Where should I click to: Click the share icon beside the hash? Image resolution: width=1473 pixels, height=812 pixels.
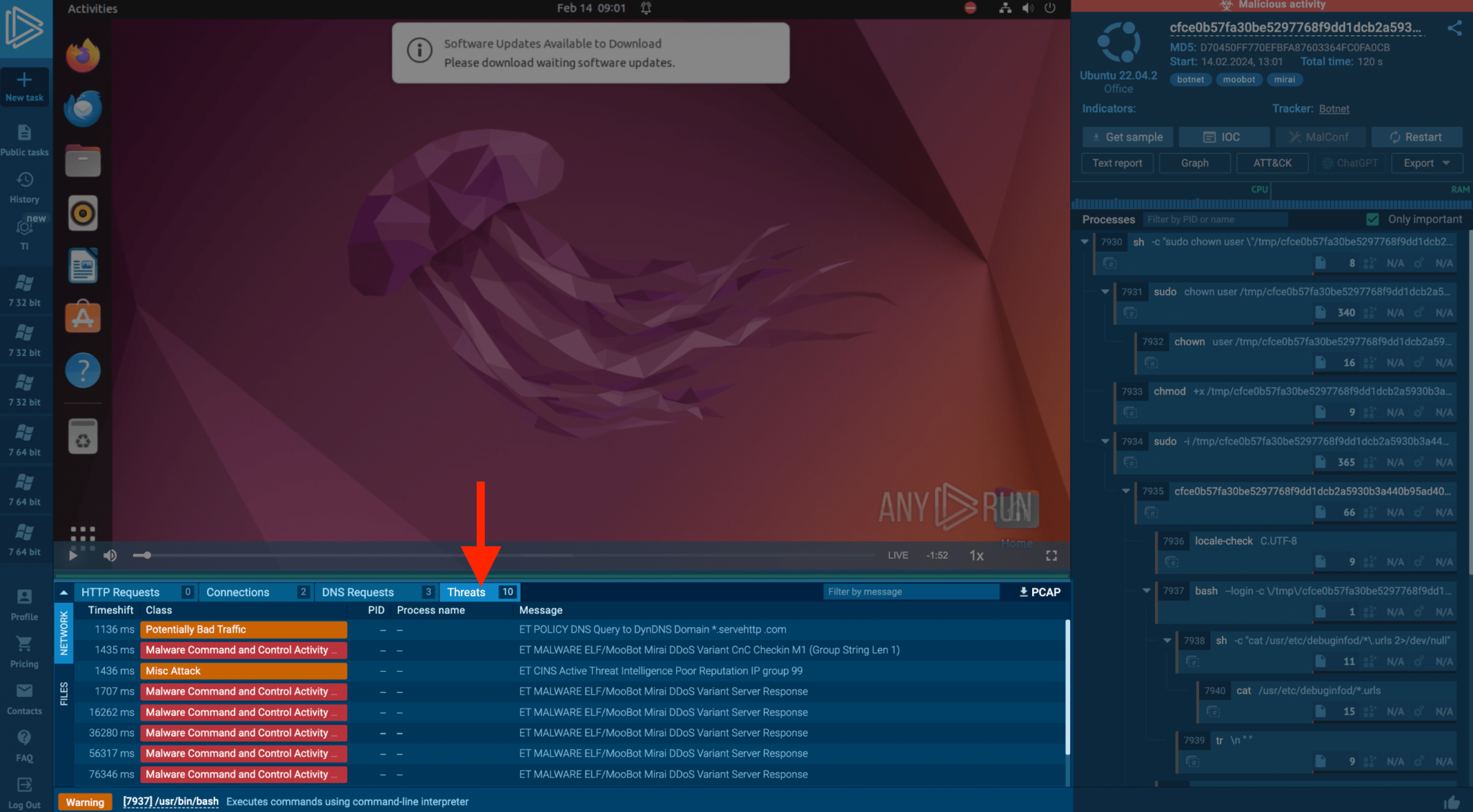point(1454,28)
